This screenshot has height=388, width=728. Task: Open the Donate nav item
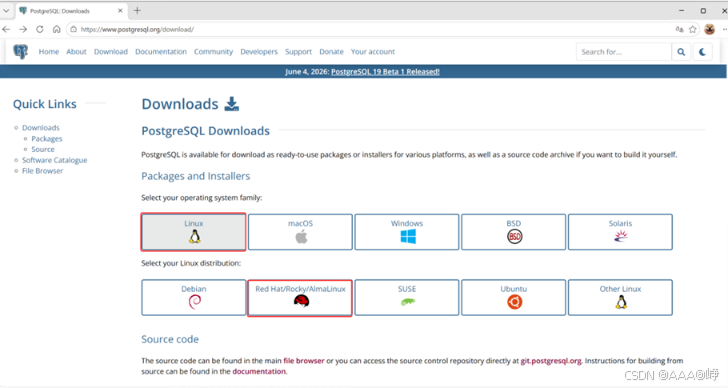pos(331,52)
